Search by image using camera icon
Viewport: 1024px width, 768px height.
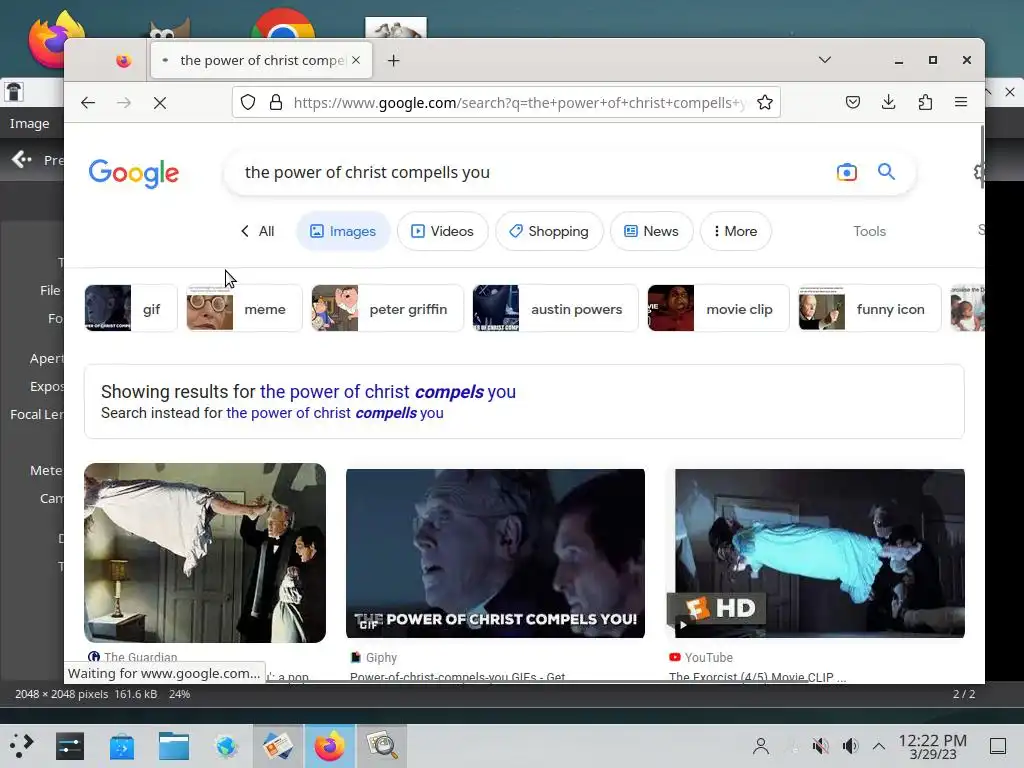point(846,172)
